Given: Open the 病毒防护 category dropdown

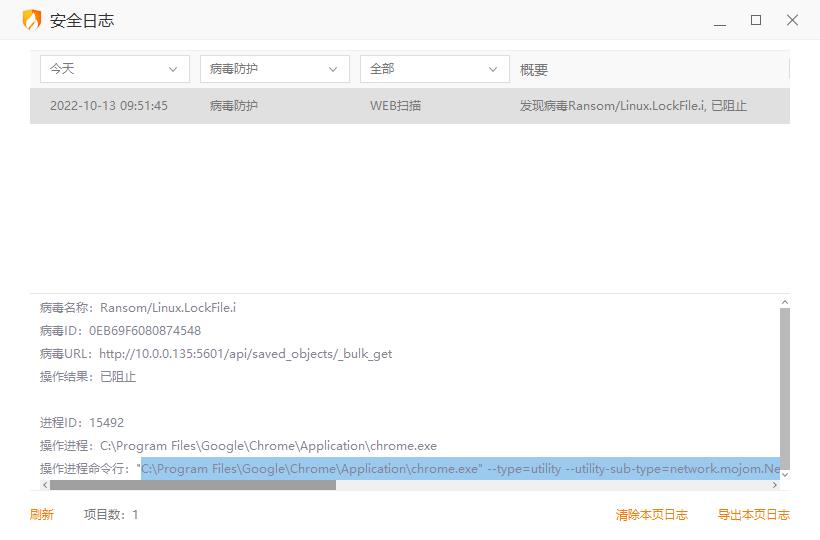Looking at the screenshot, I should (275, 69).
